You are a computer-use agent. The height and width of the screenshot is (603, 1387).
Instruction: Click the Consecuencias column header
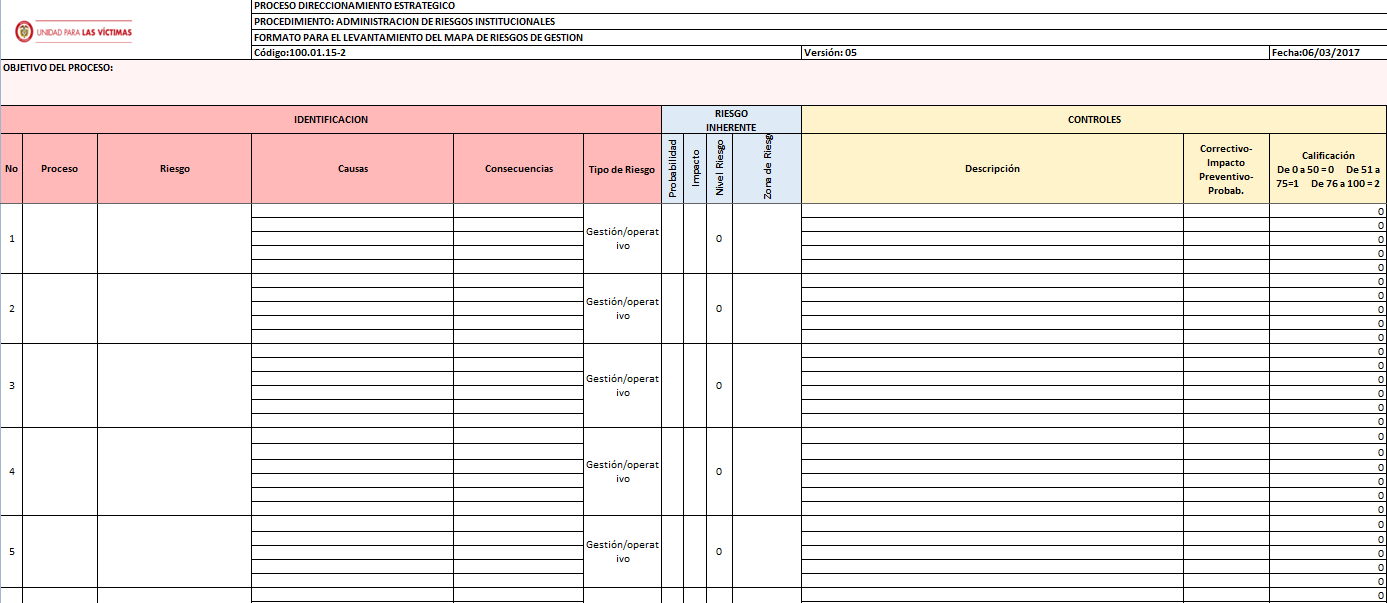[519, 169]
